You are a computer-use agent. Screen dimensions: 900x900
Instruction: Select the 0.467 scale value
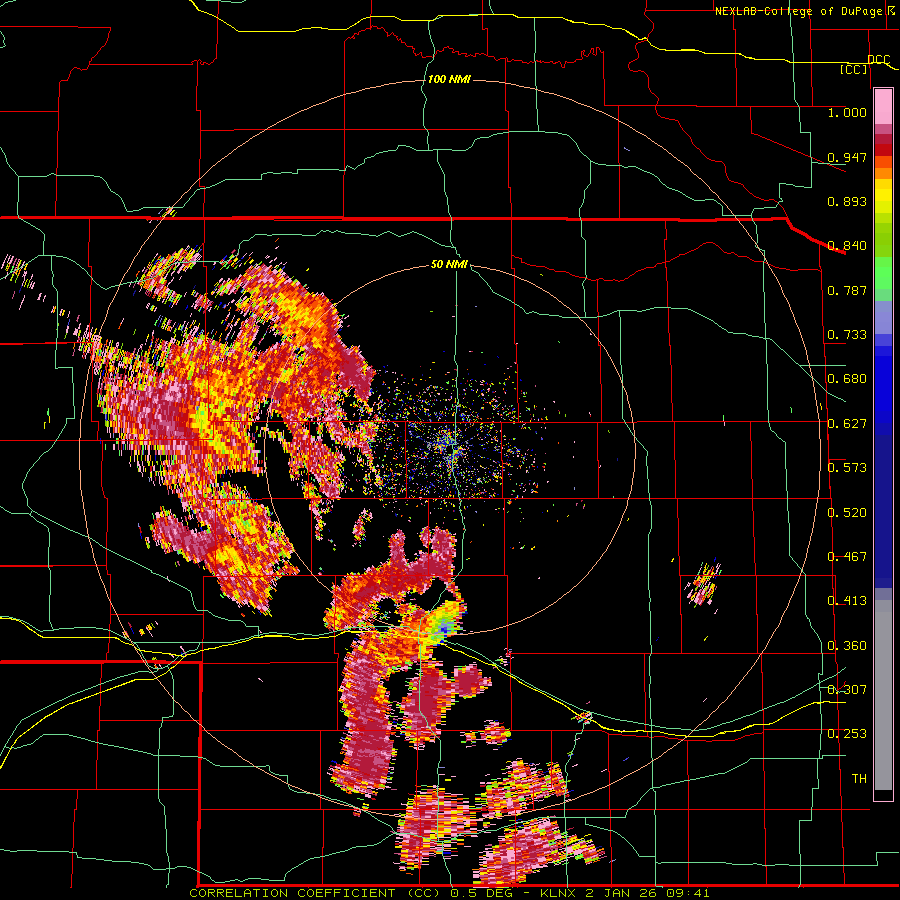[847, 557]
